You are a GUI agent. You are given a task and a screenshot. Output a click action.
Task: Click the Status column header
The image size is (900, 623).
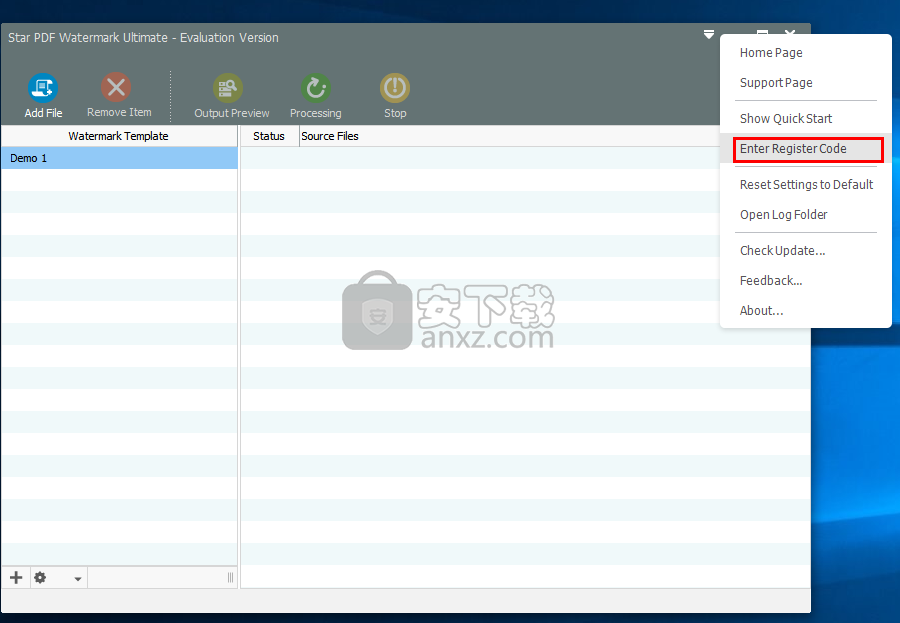pyautogui.click(x=269, y=136)
